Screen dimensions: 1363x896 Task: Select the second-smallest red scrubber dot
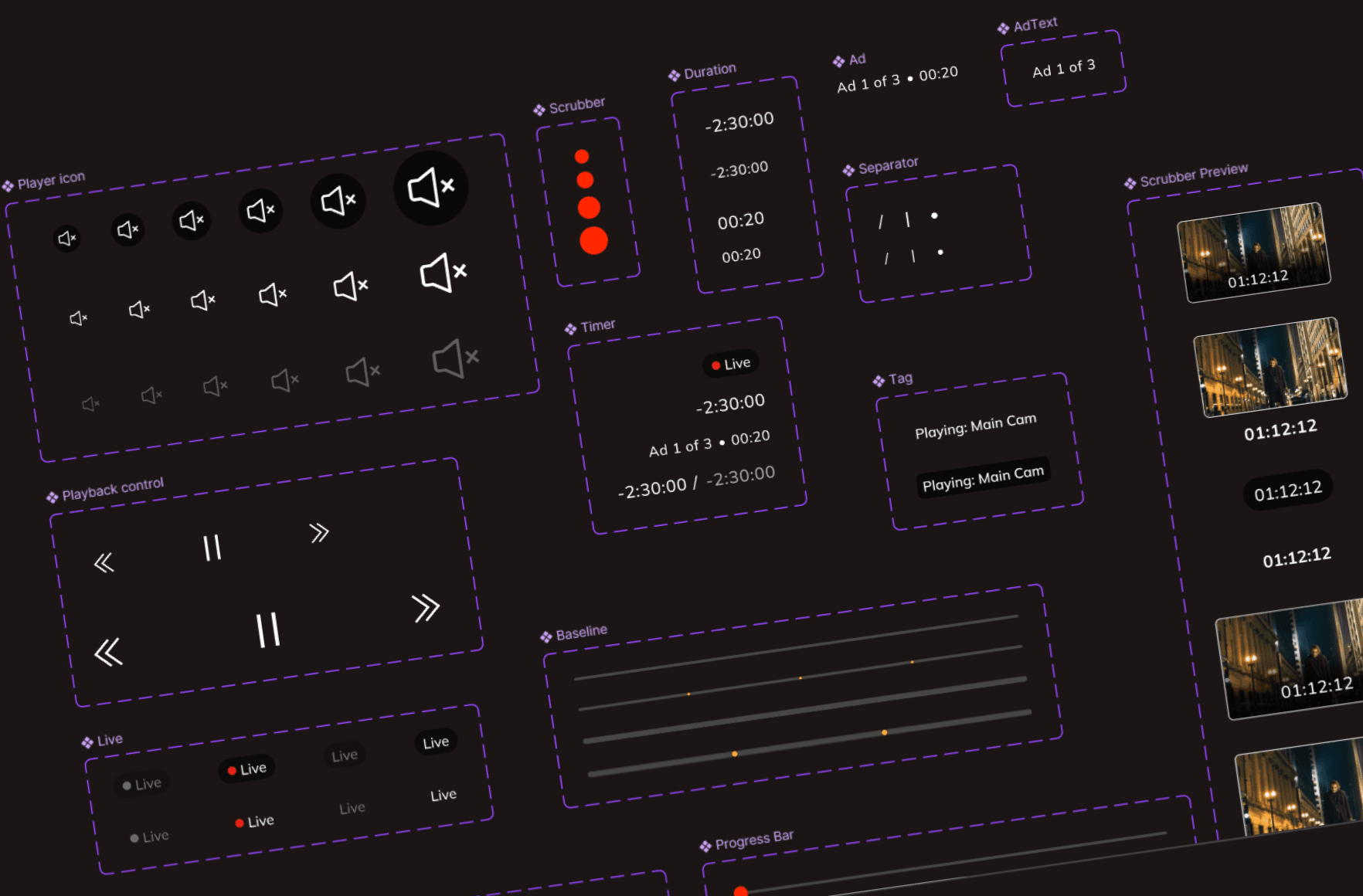(585, 180)
